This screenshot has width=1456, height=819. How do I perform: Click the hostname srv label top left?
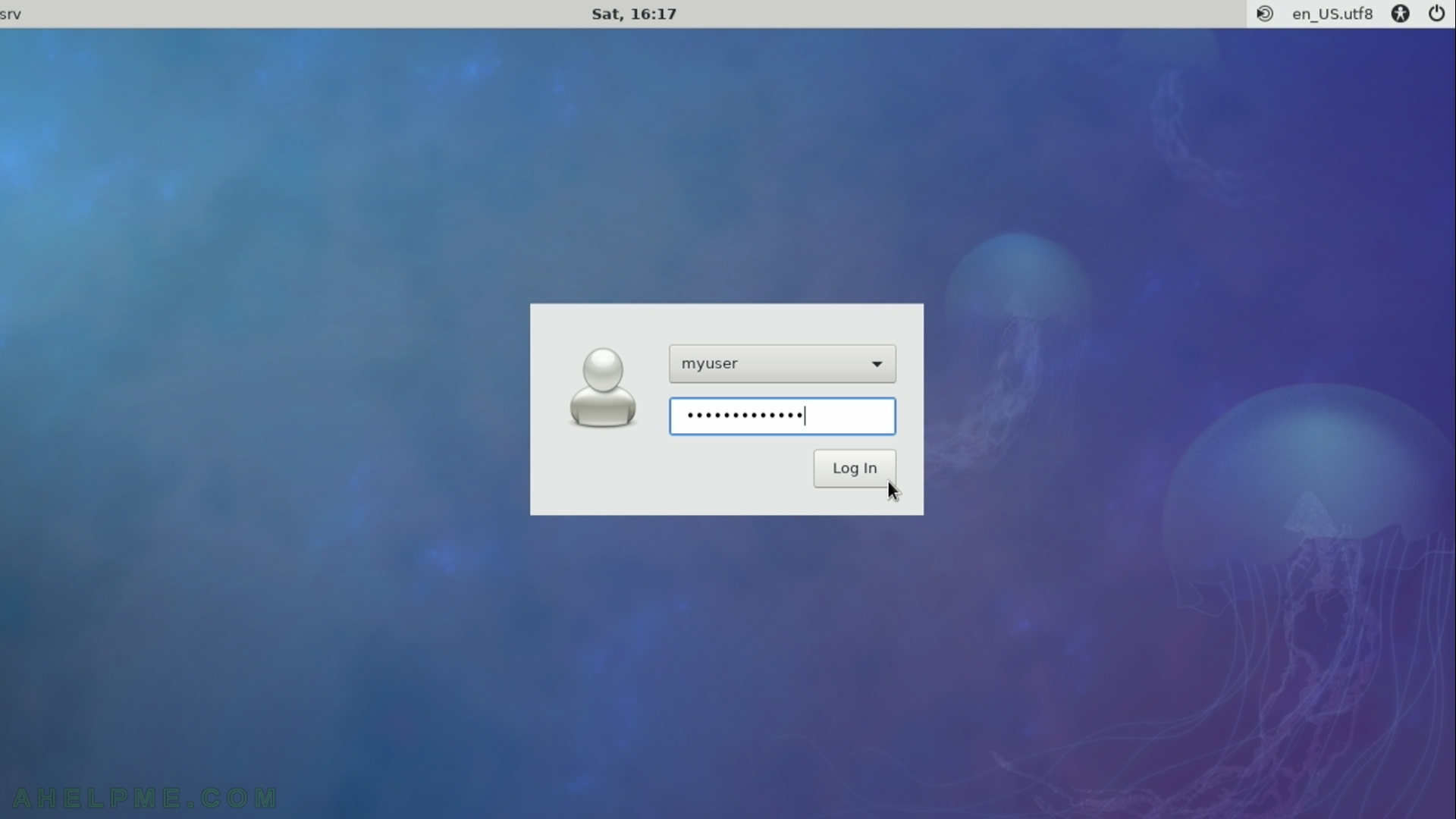pyautogui.click(x=11, y=13)
